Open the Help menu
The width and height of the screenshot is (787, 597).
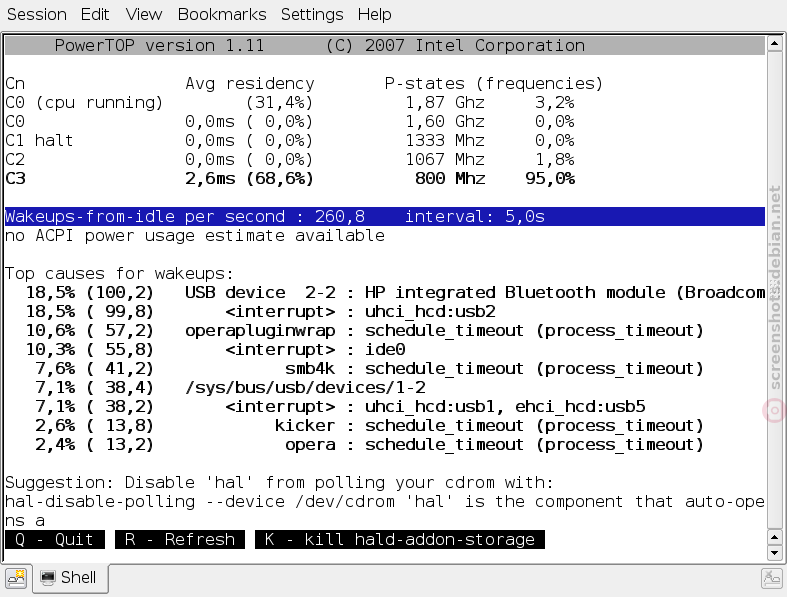(x=374, y=15)
